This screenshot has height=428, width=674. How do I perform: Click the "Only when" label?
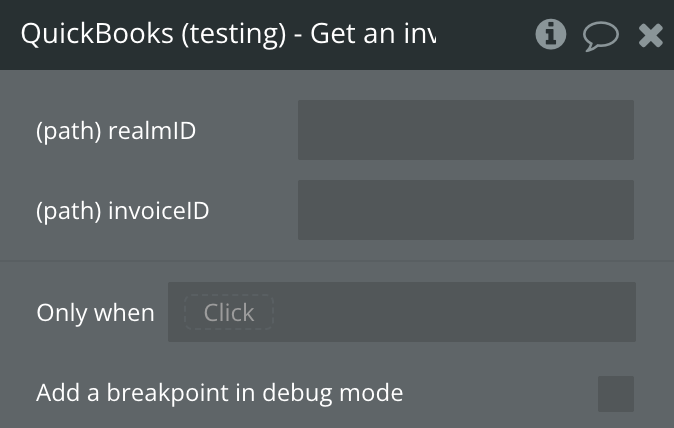95,313
